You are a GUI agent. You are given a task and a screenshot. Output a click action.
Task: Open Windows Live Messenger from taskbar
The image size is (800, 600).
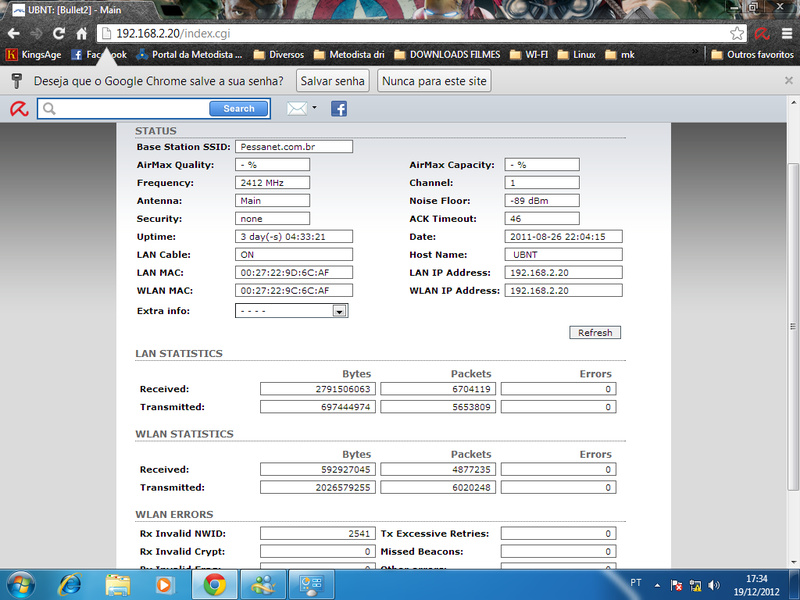262,585
